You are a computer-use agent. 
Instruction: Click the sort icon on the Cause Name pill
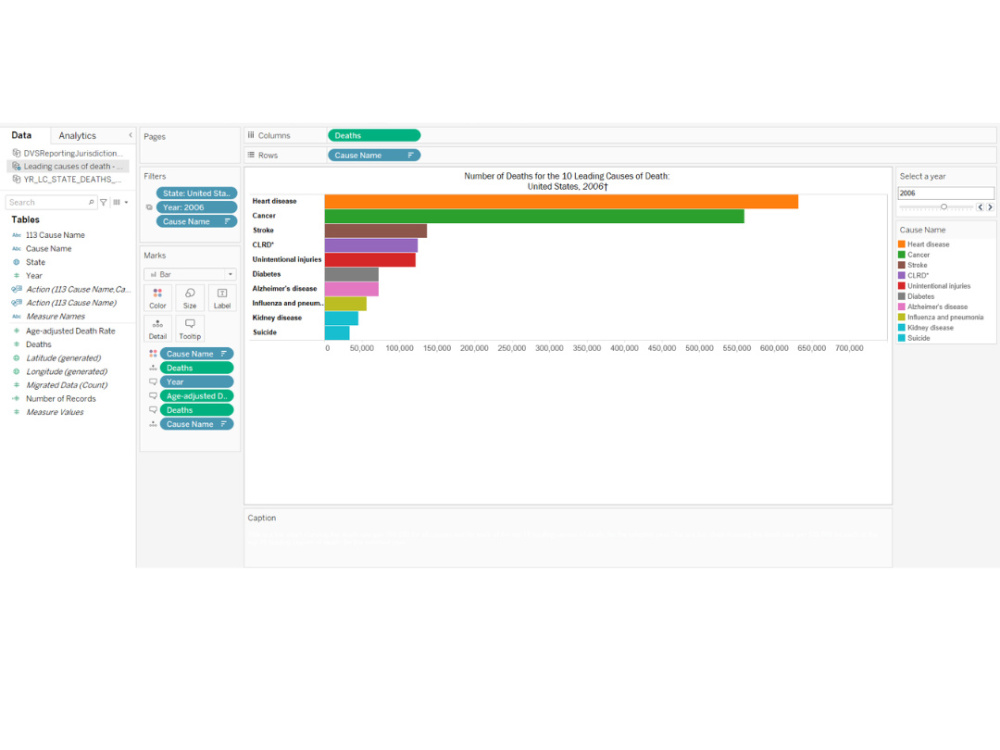413,155
